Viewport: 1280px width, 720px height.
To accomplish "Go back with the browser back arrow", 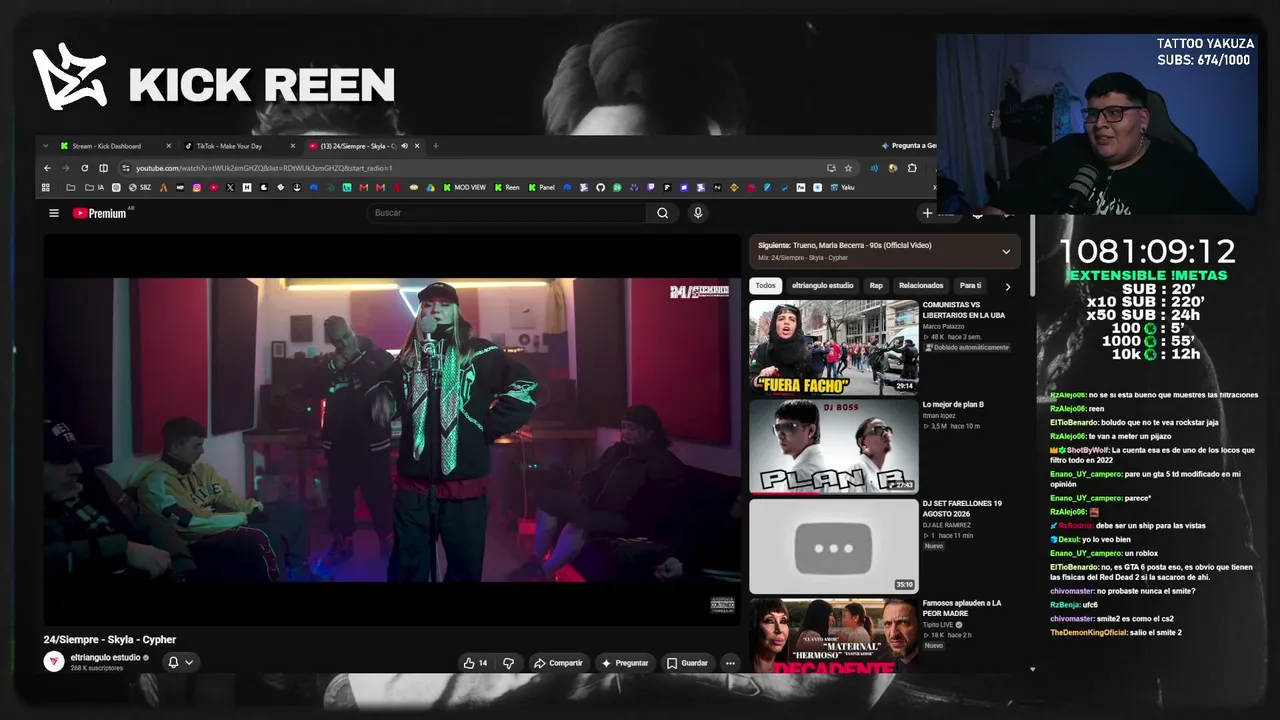I will [x=48, y=168].
